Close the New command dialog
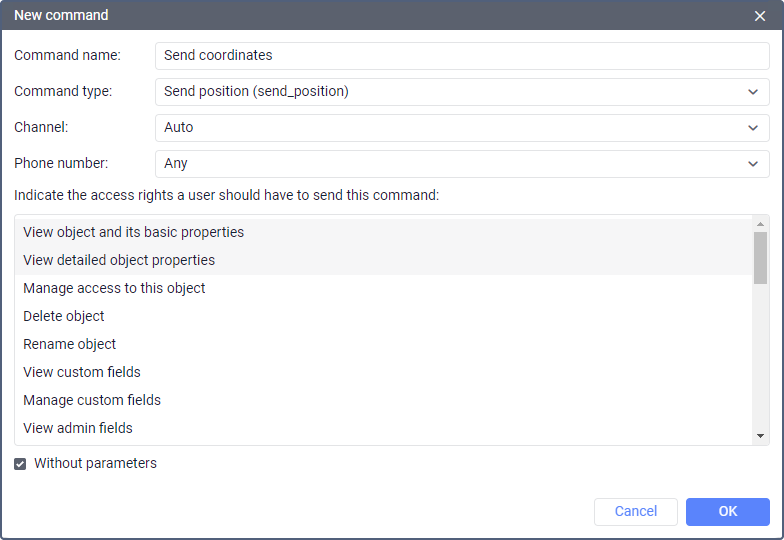The image size is (784, 540). (x=760, y=16)
